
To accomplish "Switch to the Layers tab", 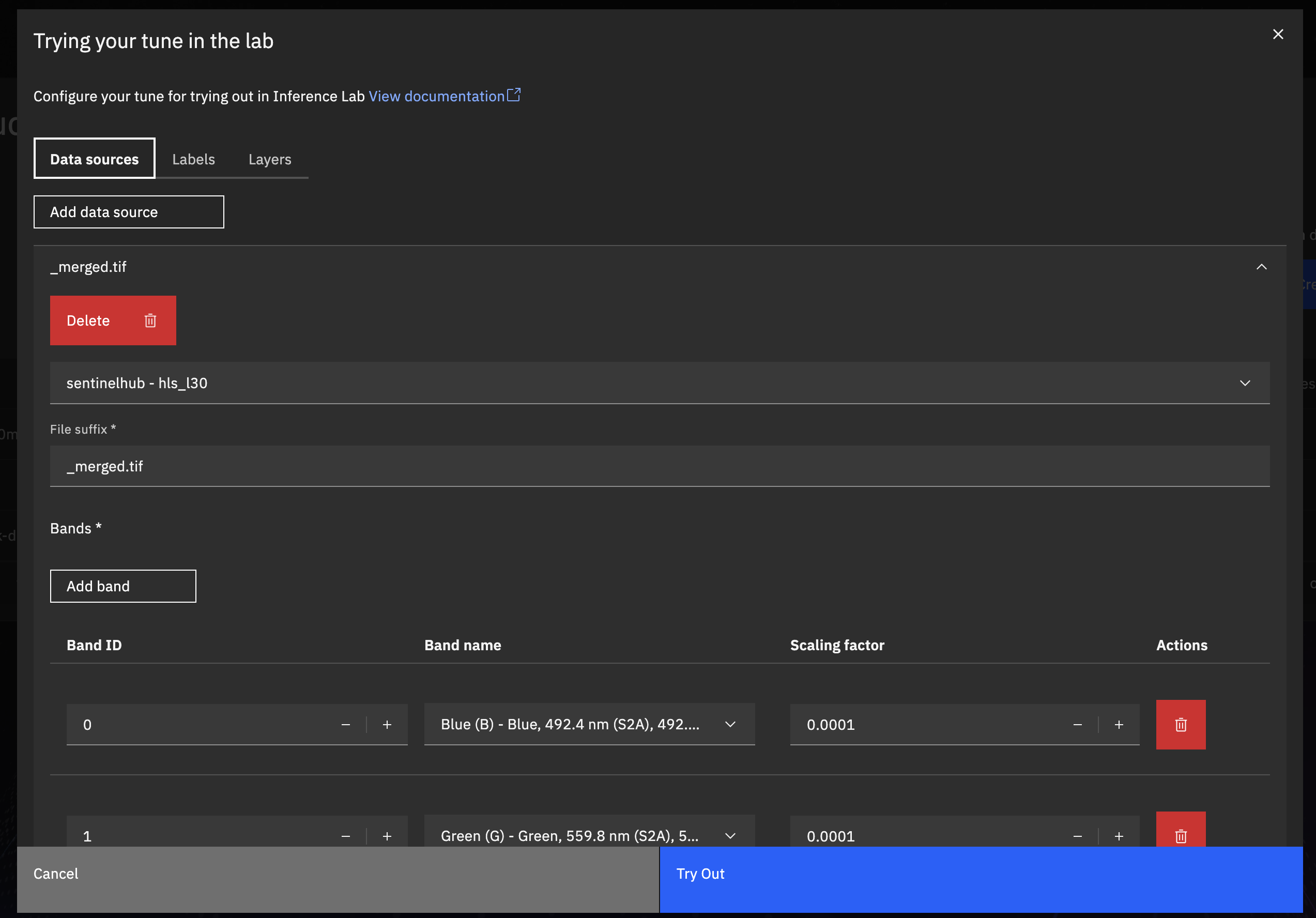I will click(x=269, y=159).
